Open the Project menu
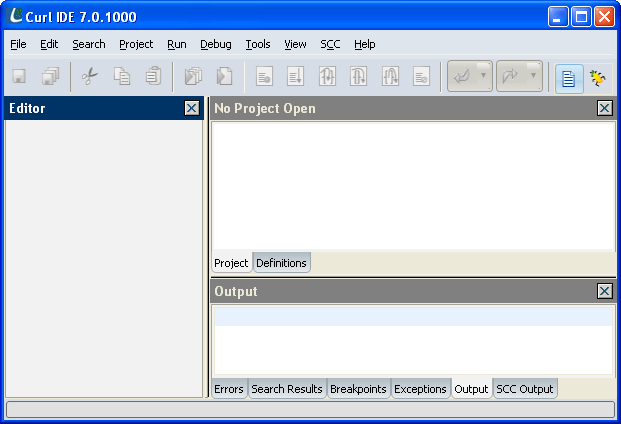Viewport: 621px width, 424px height. [136, 44]
